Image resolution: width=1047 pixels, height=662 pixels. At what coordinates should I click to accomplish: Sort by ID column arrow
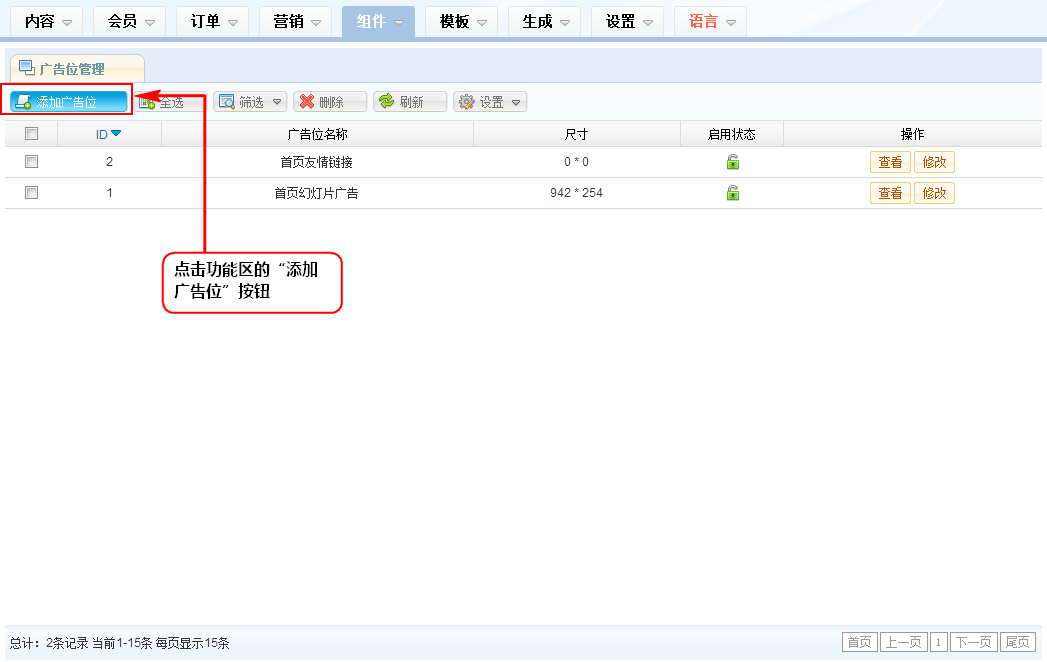(x=116, y=134)
